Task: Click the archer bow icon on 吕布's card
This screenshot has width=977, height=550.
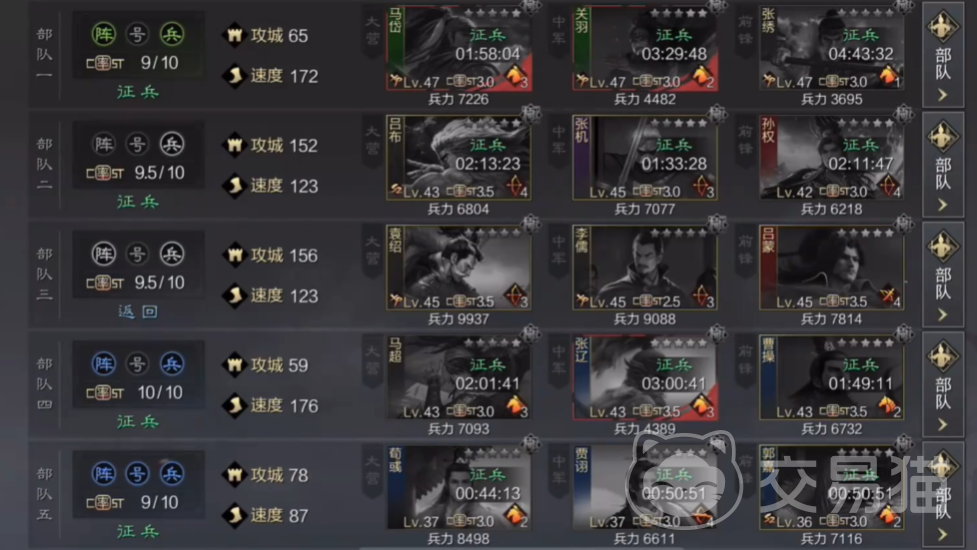Action: (515, 186)
